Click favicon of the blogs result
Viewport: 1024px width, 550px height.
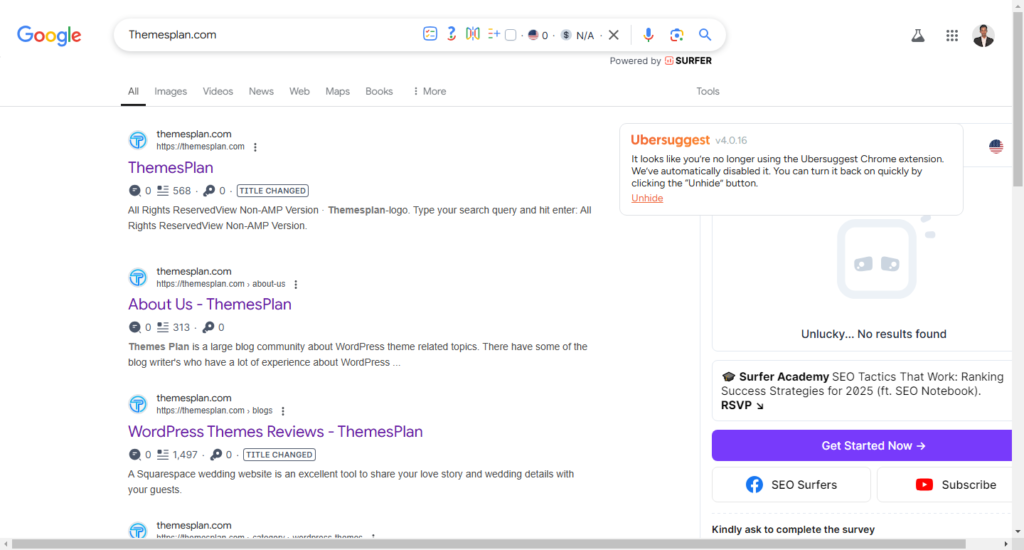138,404
